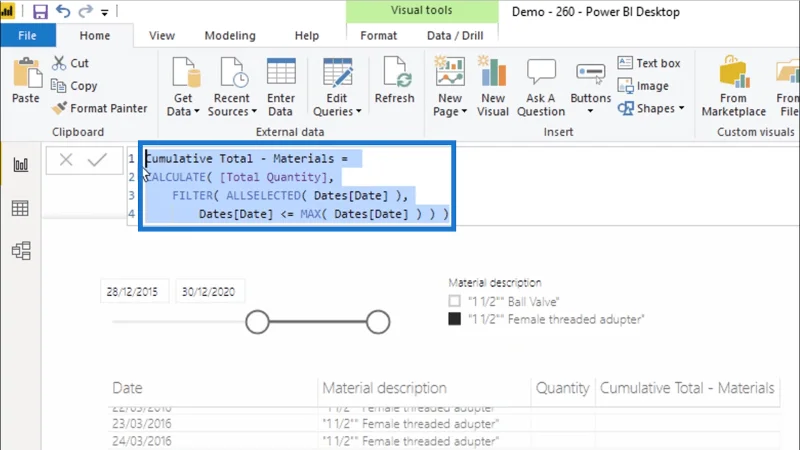Sort by Cumulative Total - Materials header

pos(687,388)
